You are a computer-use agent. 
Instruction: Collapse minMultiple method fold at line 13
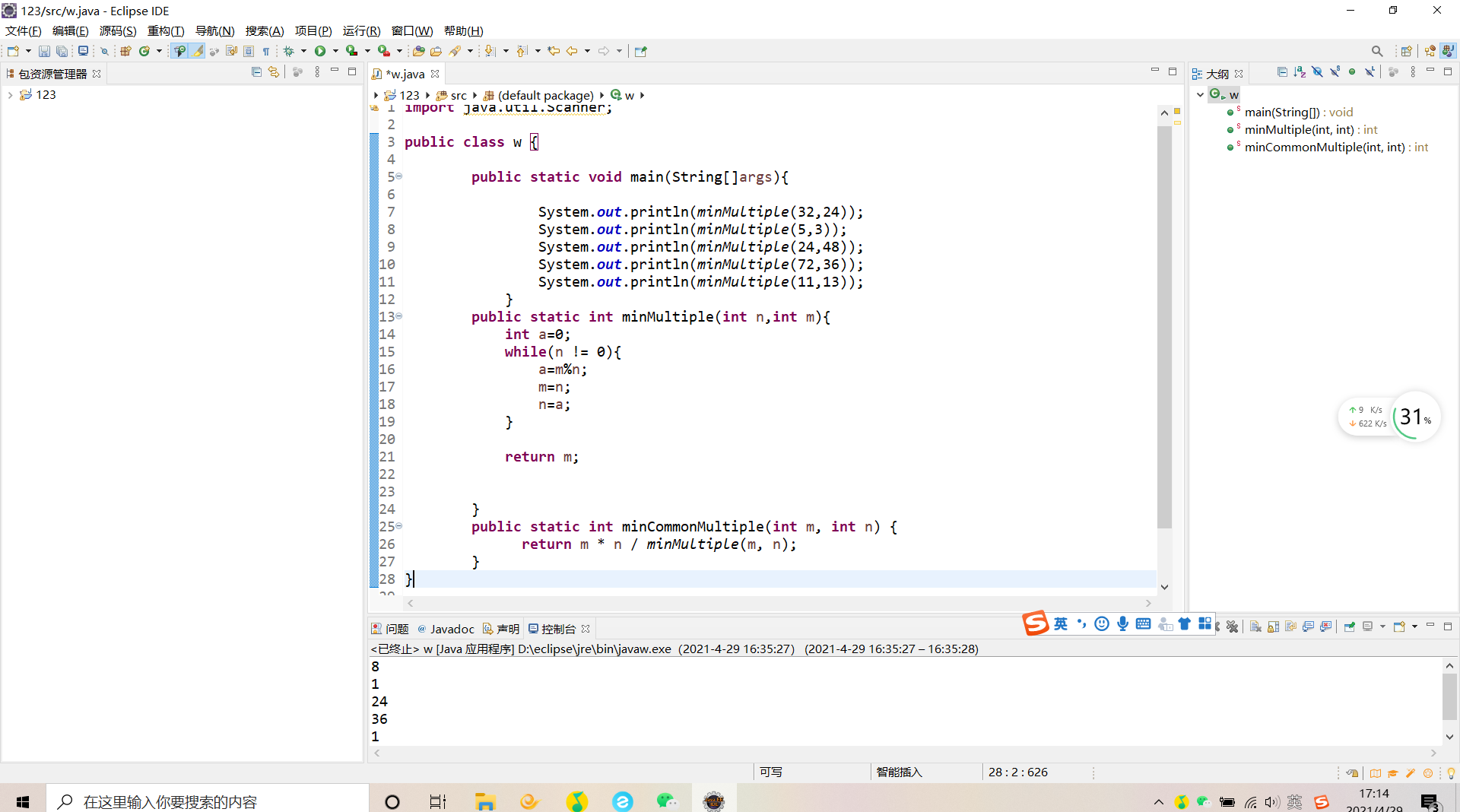[398, 316]
